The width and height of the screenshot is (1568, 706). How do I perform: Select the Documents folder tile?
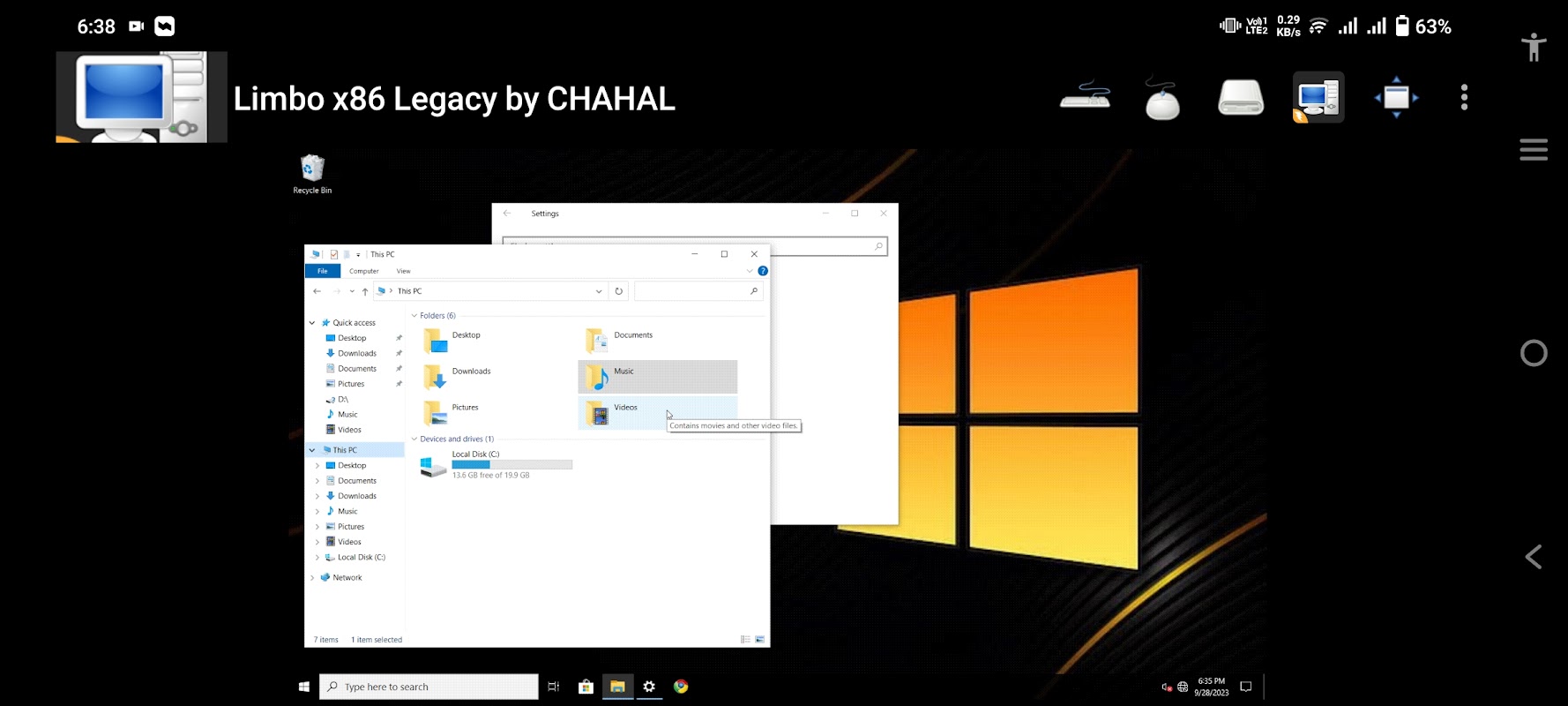coord(657,340)
